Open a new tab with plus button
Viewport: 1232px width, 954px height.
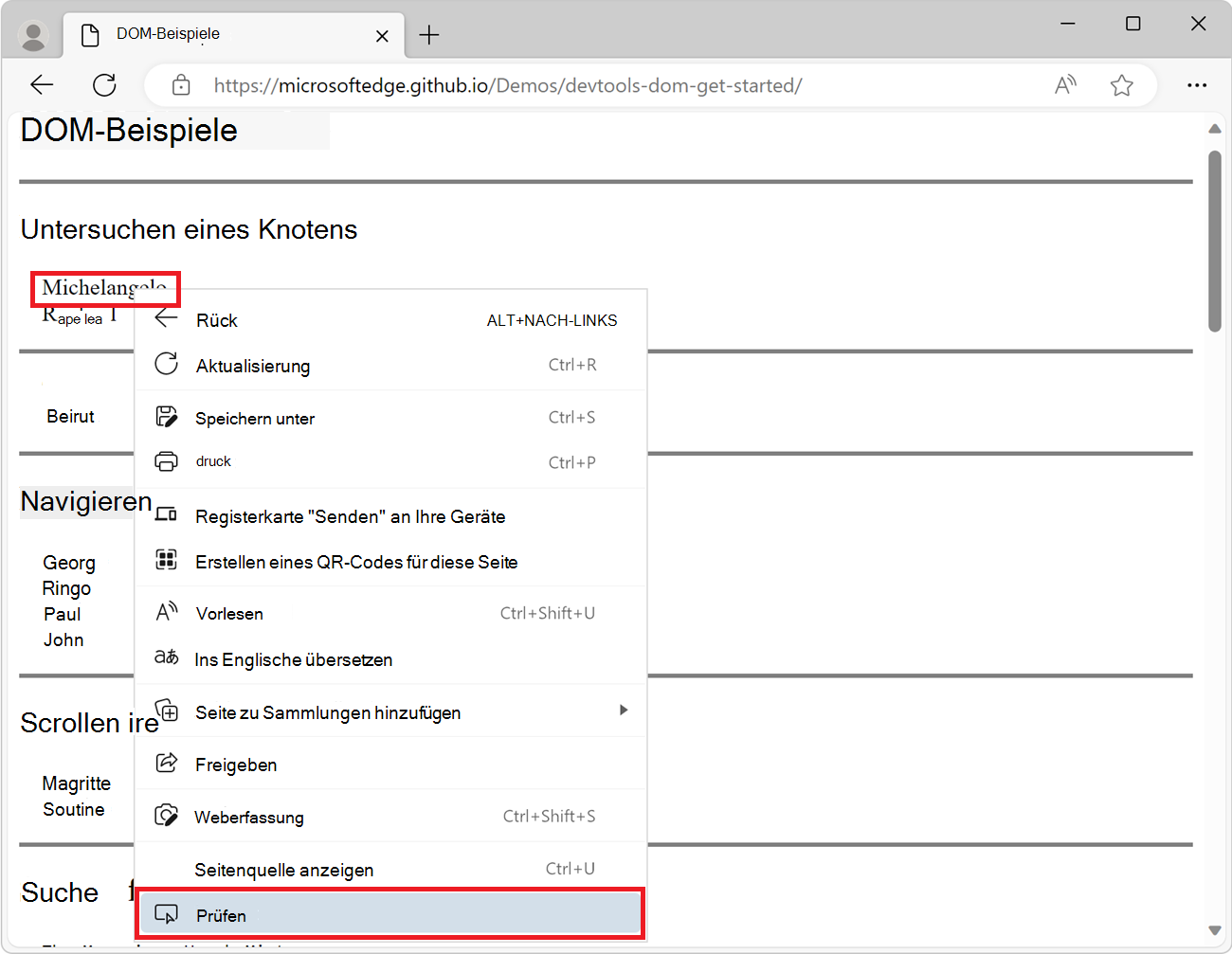coord(429,35)
